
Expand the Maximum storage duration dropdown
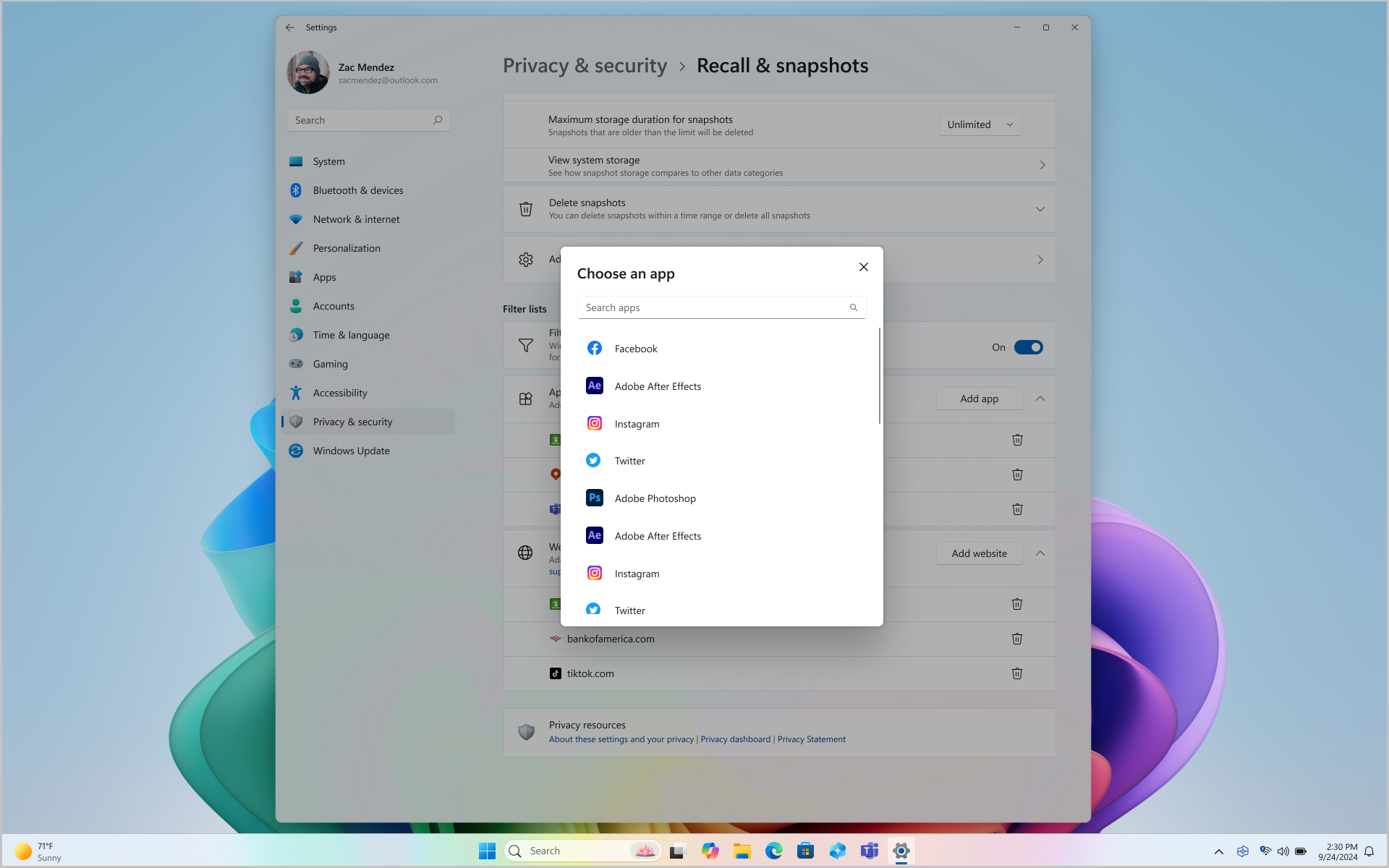(980, 124)
